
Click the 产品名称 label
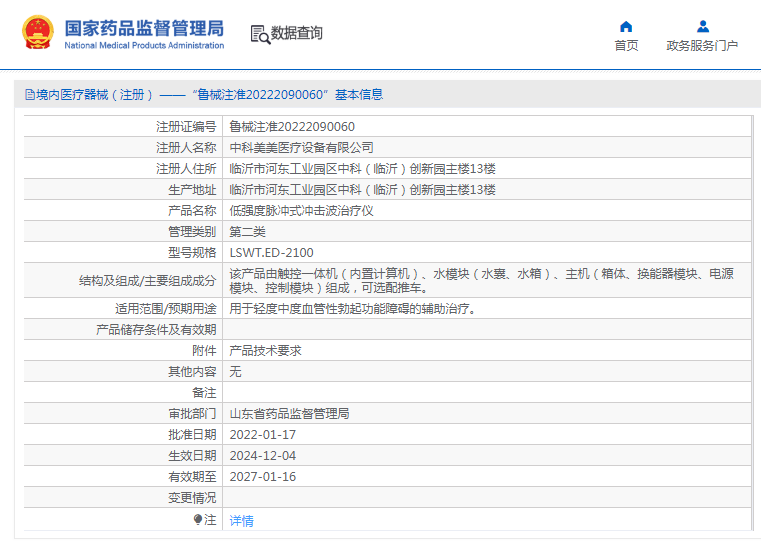pyautogui.click(x=192, y=211)
